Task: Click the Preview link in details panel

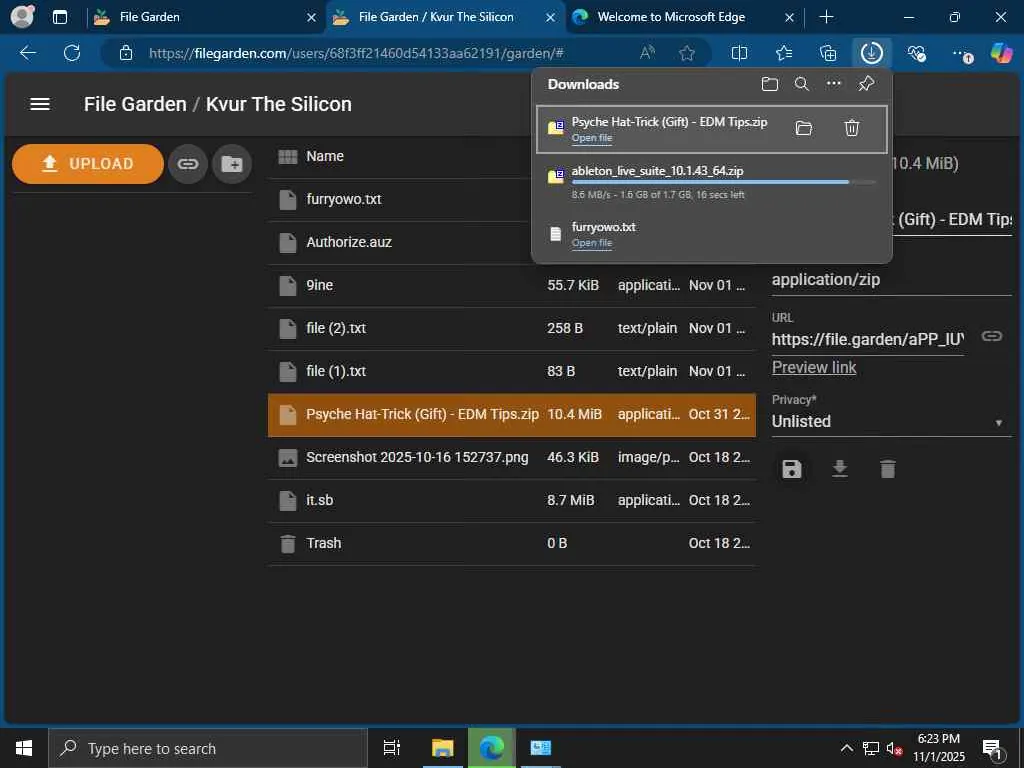Action: [814, 368]
